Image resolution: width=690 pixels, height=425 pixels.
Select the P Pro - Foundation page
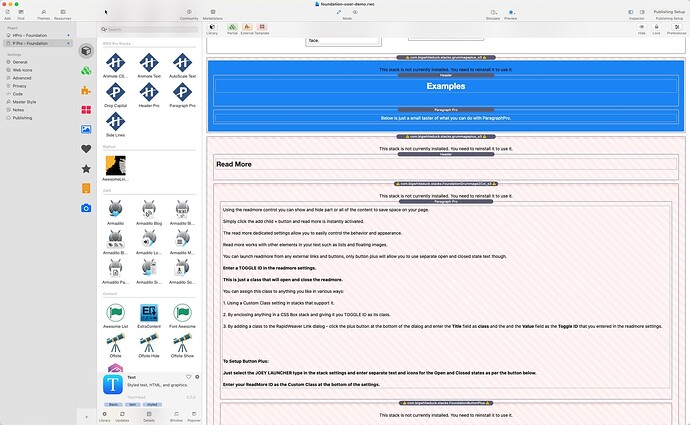30,43
